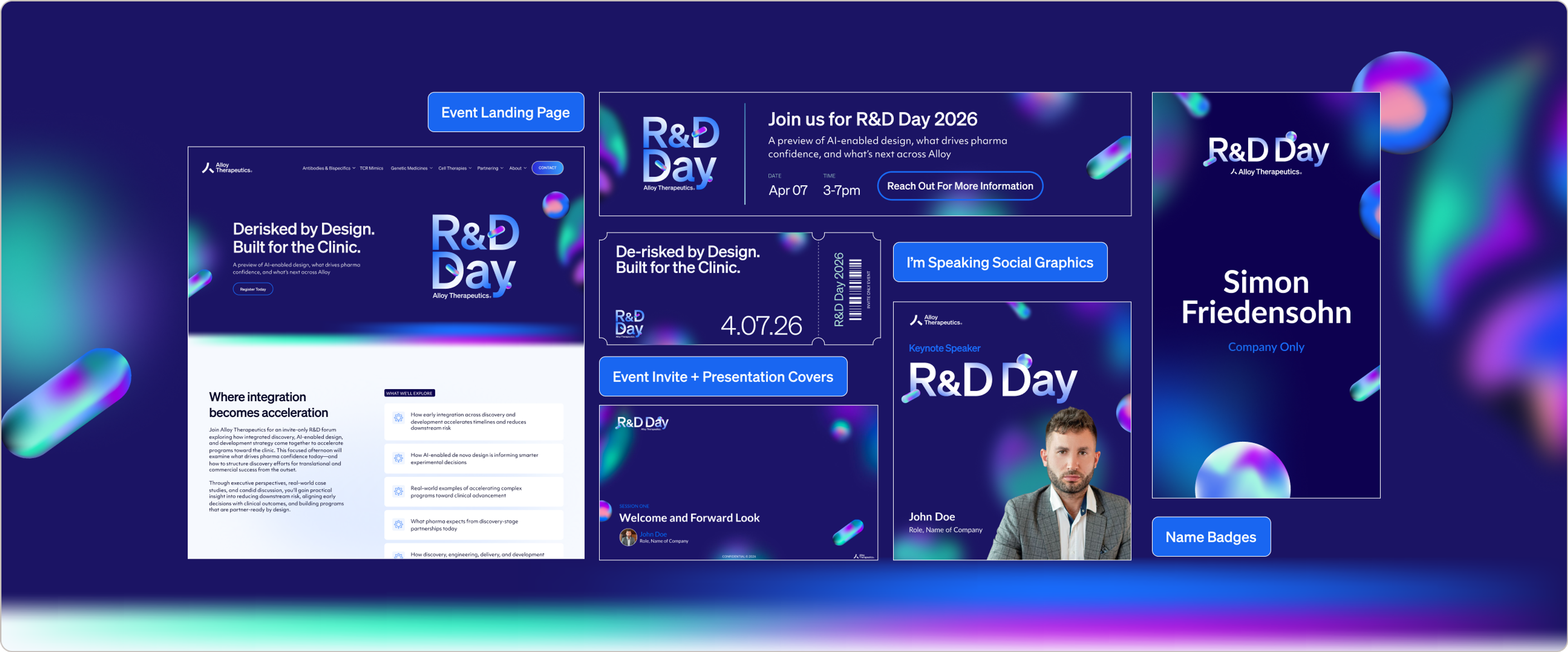Image resolution: width=1568 pixels, height=652 pixels.
Task: Click the 'What pharma expects from discovery-stage' card
Action: point(474,525)
